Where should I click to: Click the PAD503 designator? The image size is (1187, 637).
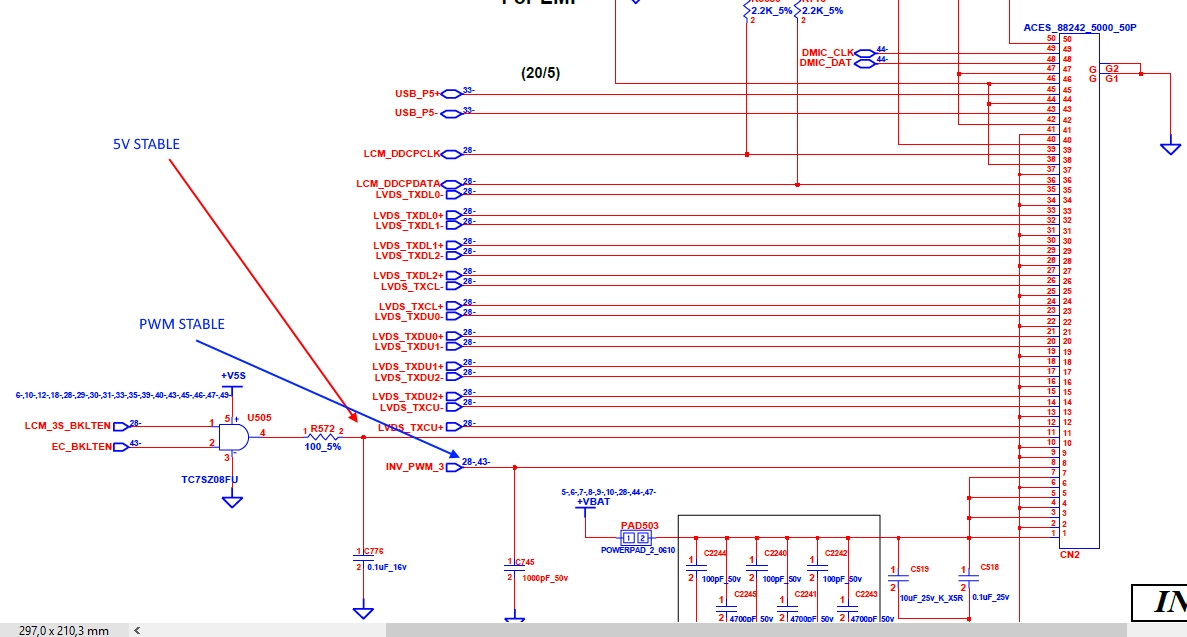640,525
